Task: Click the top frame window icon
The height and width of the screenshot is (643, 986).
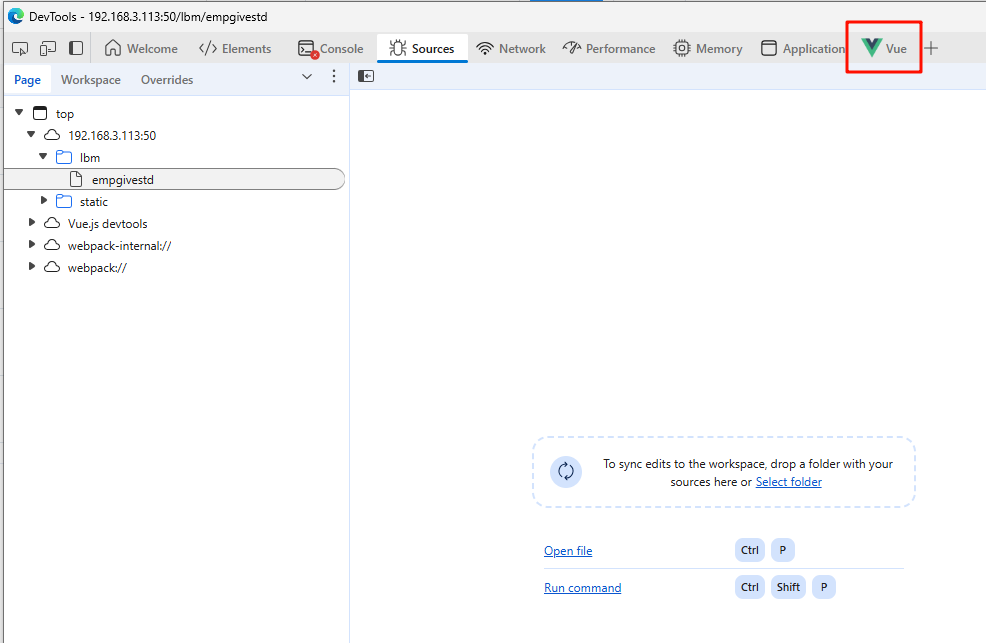Action: 40,113
